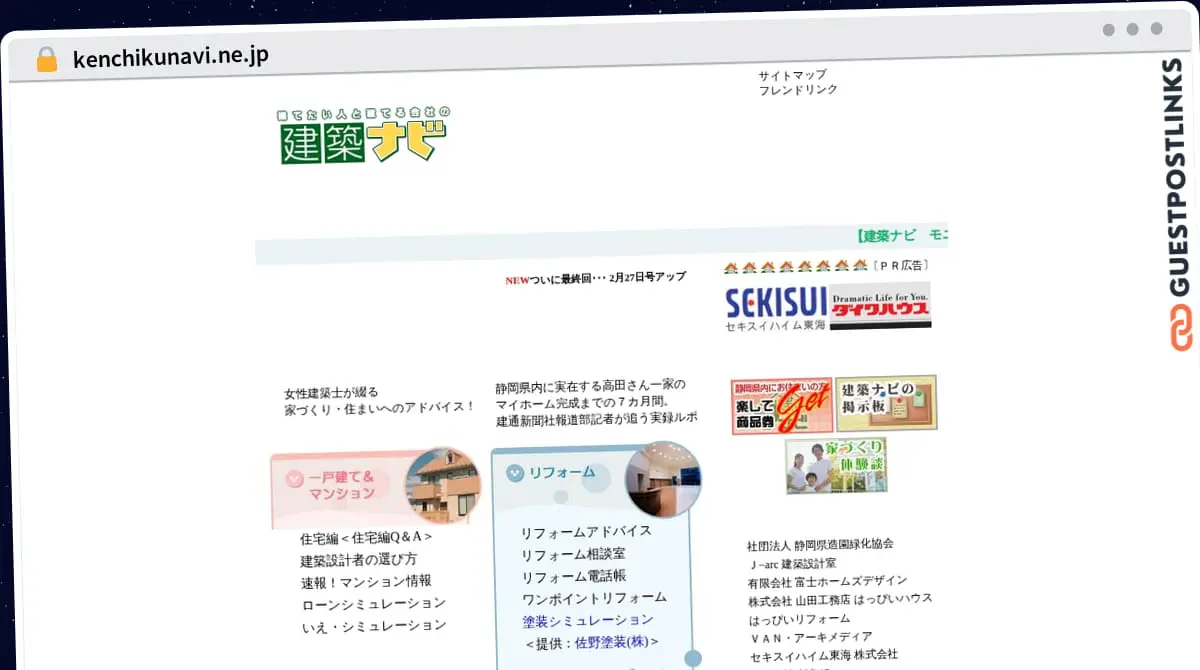Open リフォーム相談室 link

point(573,554)
